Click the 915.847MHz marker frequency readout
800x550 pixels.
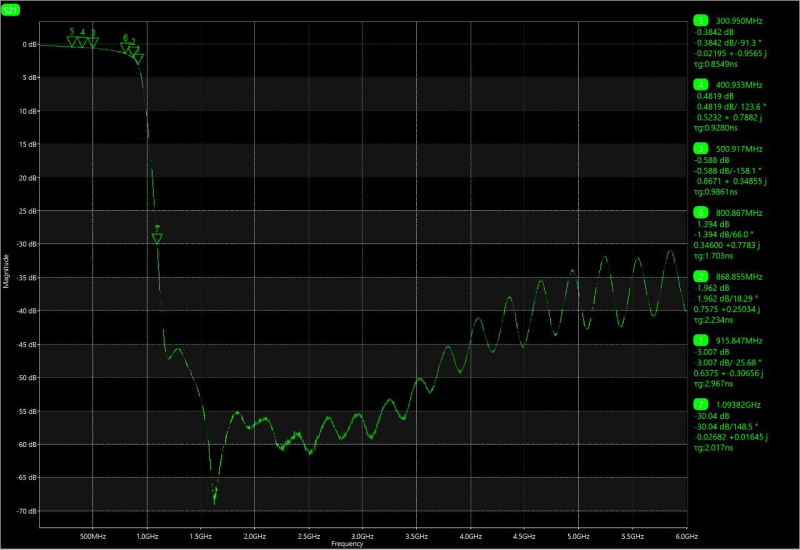tap(739, 341)
